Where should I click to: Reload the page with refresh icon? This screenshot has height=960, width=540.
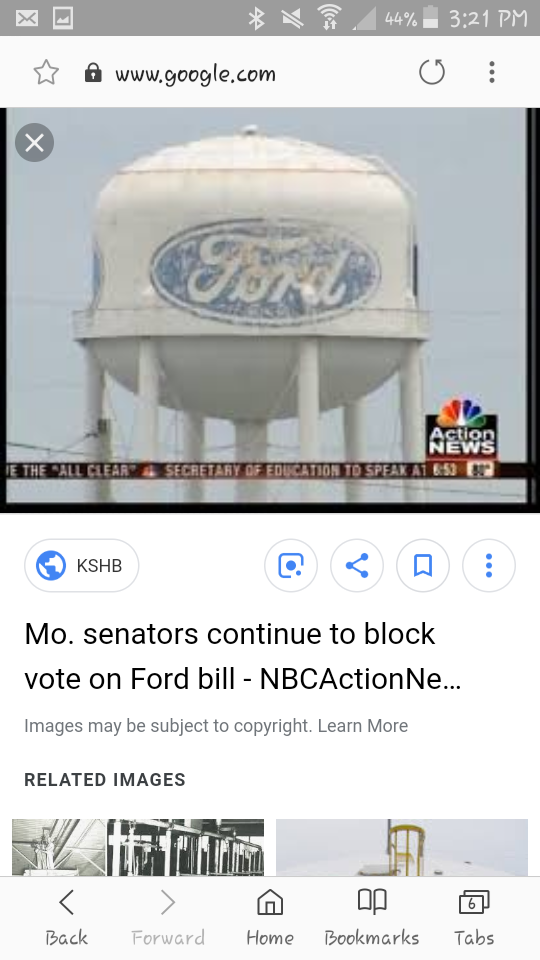click(x=432, y=72)
